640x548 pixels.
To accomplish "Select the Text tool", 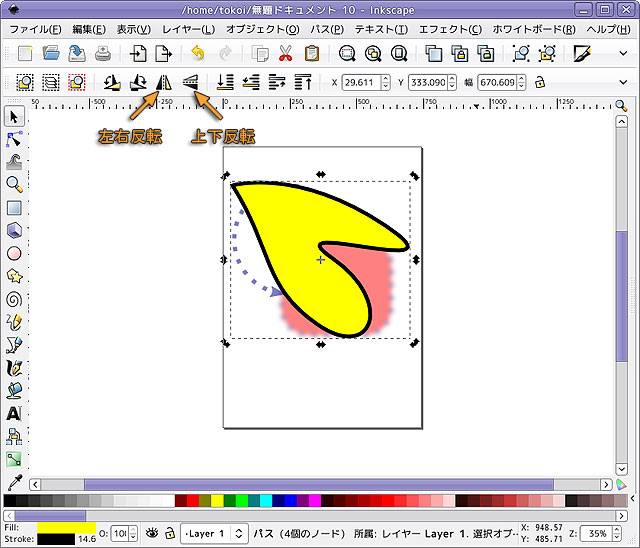I will coord(14,413).
